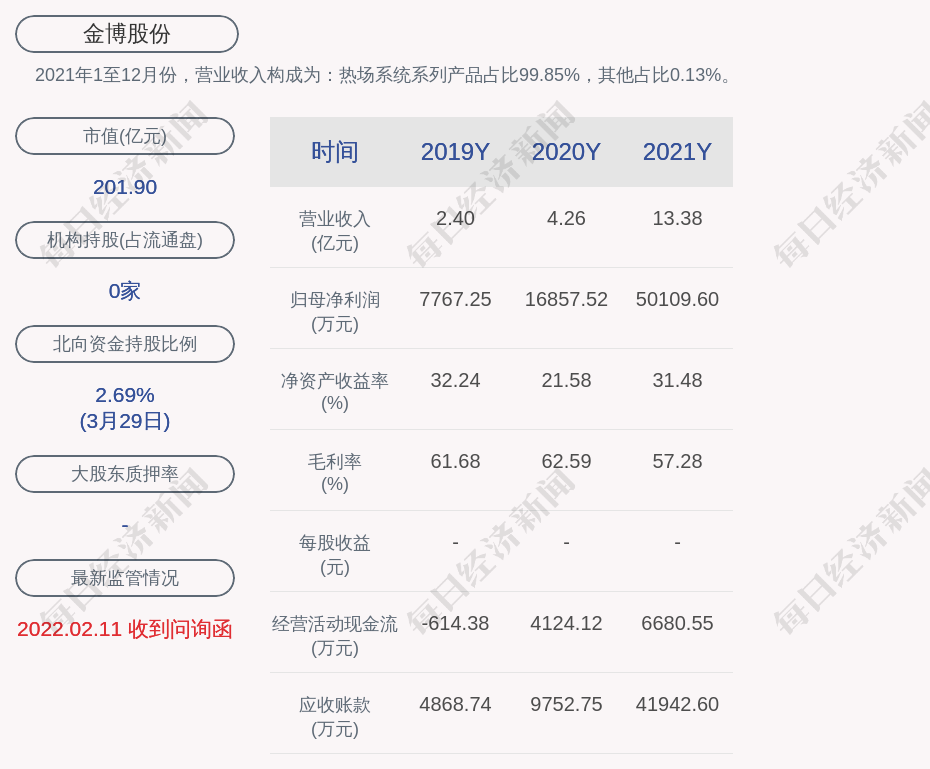Select the 市值(亿元) label pill
Image resolution: width=930 pixels, height=769 pixels.
125,136
